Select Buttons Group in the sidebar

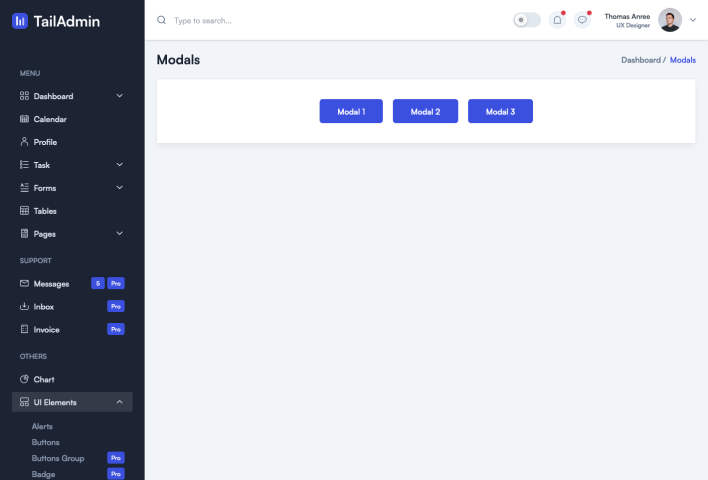(x=58, y=458)
